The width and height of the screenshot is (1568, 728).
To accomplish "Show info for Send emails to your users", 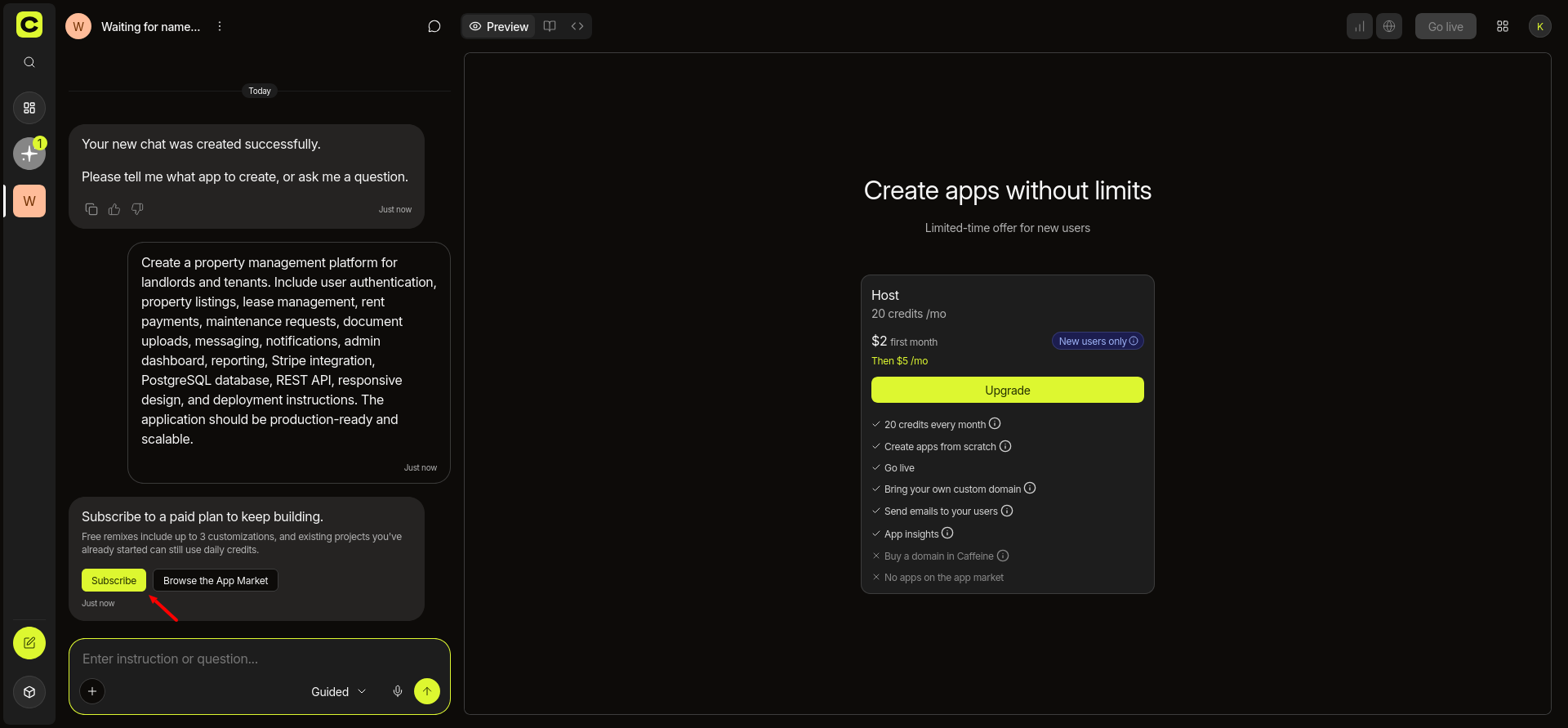I will [1007, 511].
